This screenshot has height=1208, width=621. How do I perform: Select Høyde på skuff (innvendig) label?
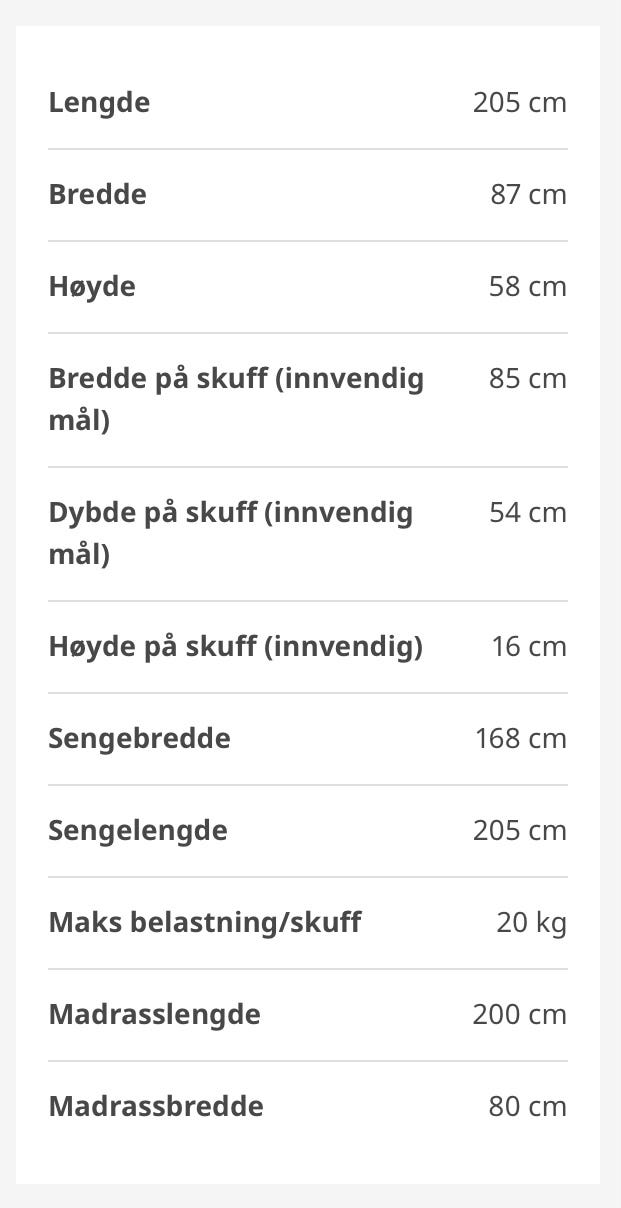coord(236,647)
